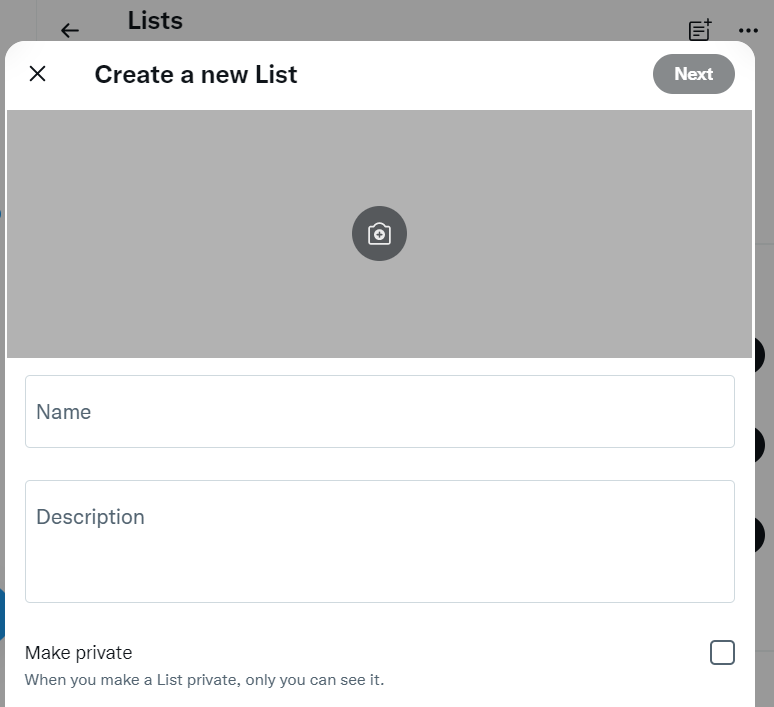The height and width of the screenshot is (707, 774).
Task: Click partially hidden black button beside banner bottom
Action: click(760, 355)
